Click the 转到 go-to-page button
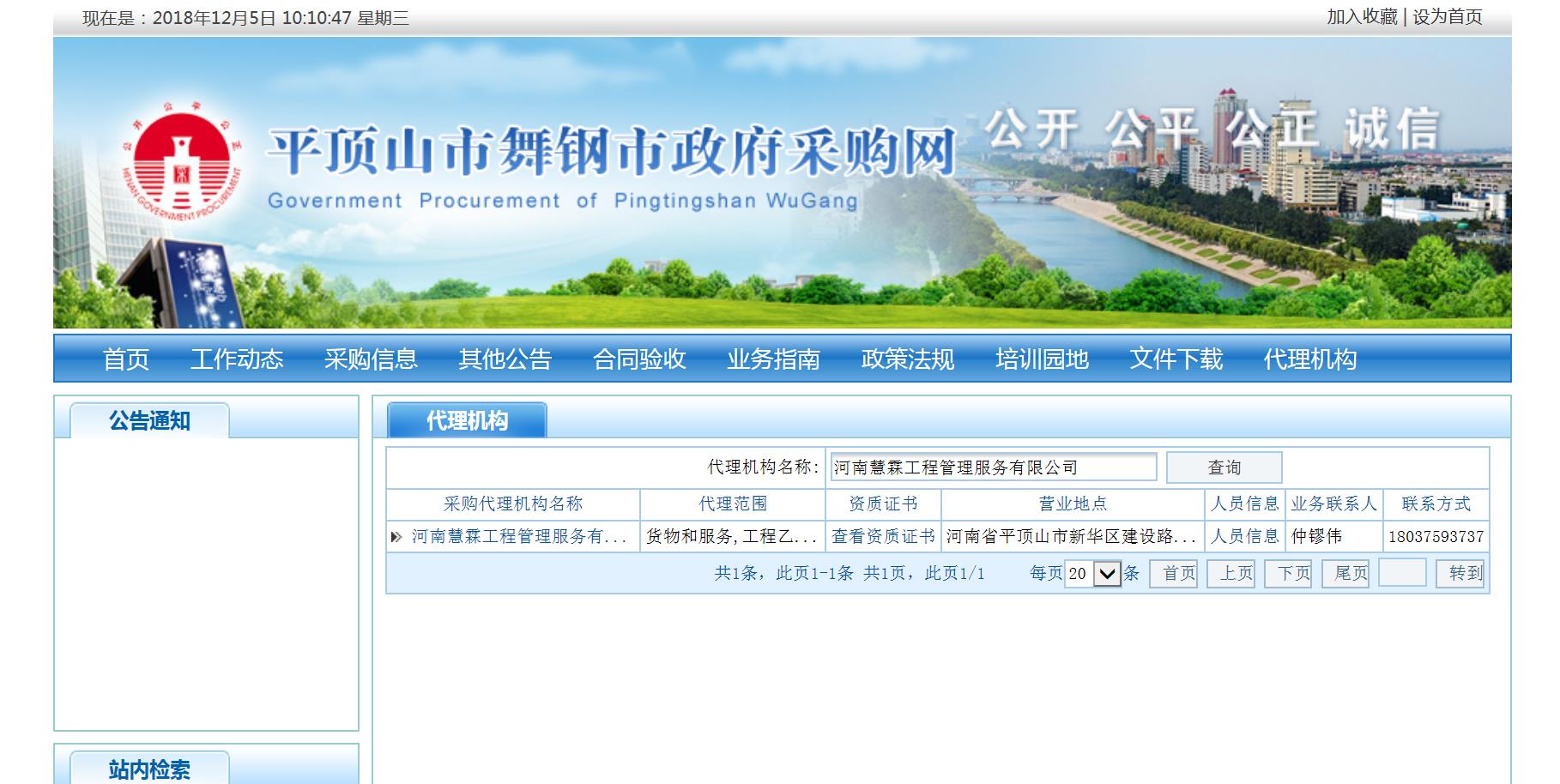Viewport: 1560px width, 784px height. [x=1465, y=573]
